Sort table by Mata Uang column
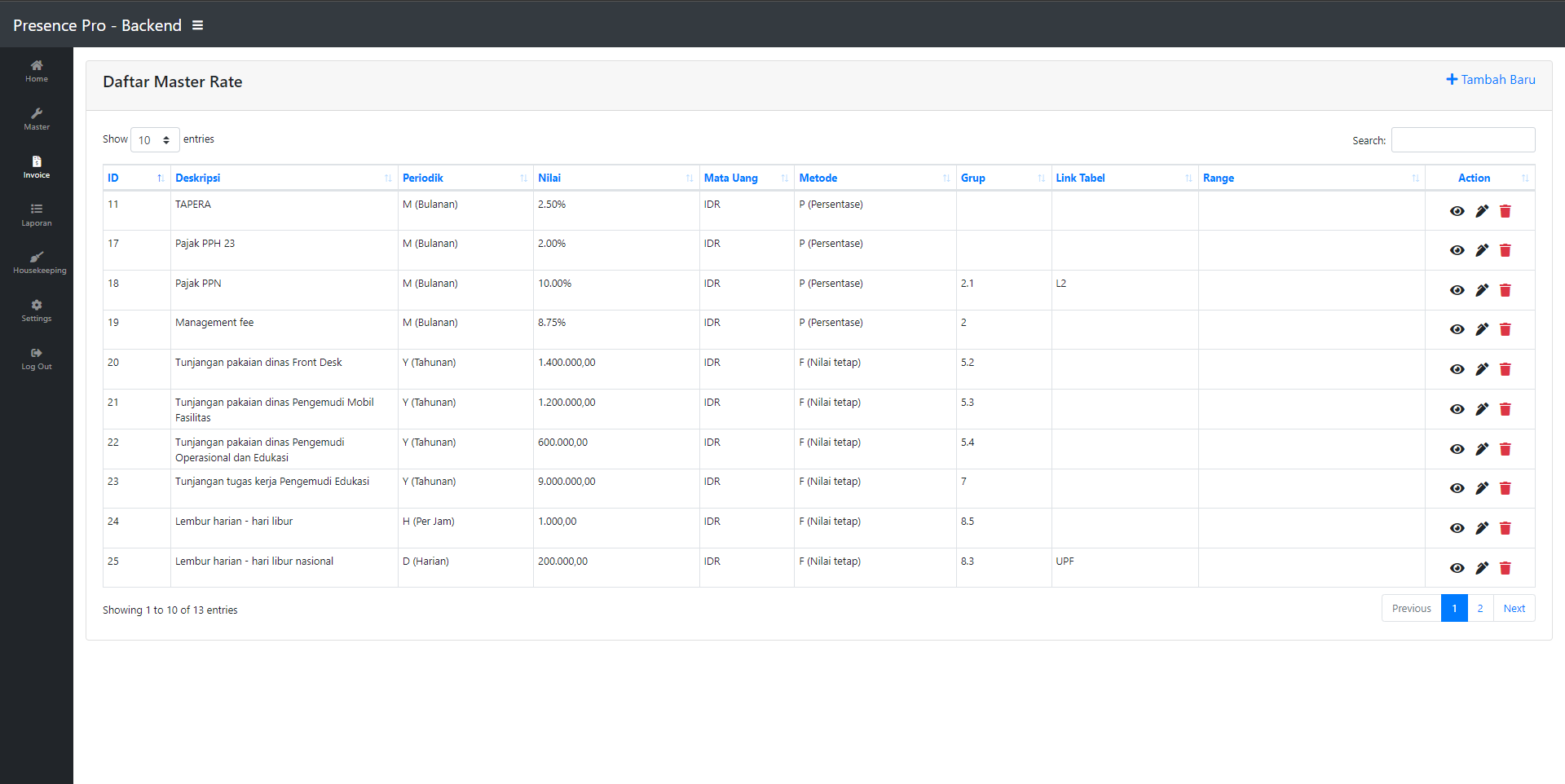Screen dimensions: 1565x784 (x=747, y=178)
